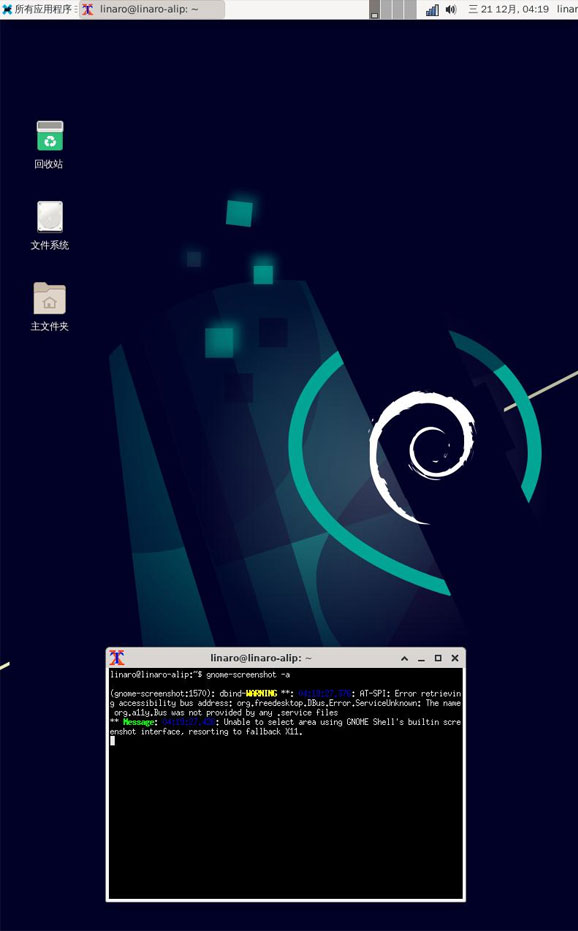Open the clock showing 21 12月, 04:19
Screen dimensions: 578x931
508,9
